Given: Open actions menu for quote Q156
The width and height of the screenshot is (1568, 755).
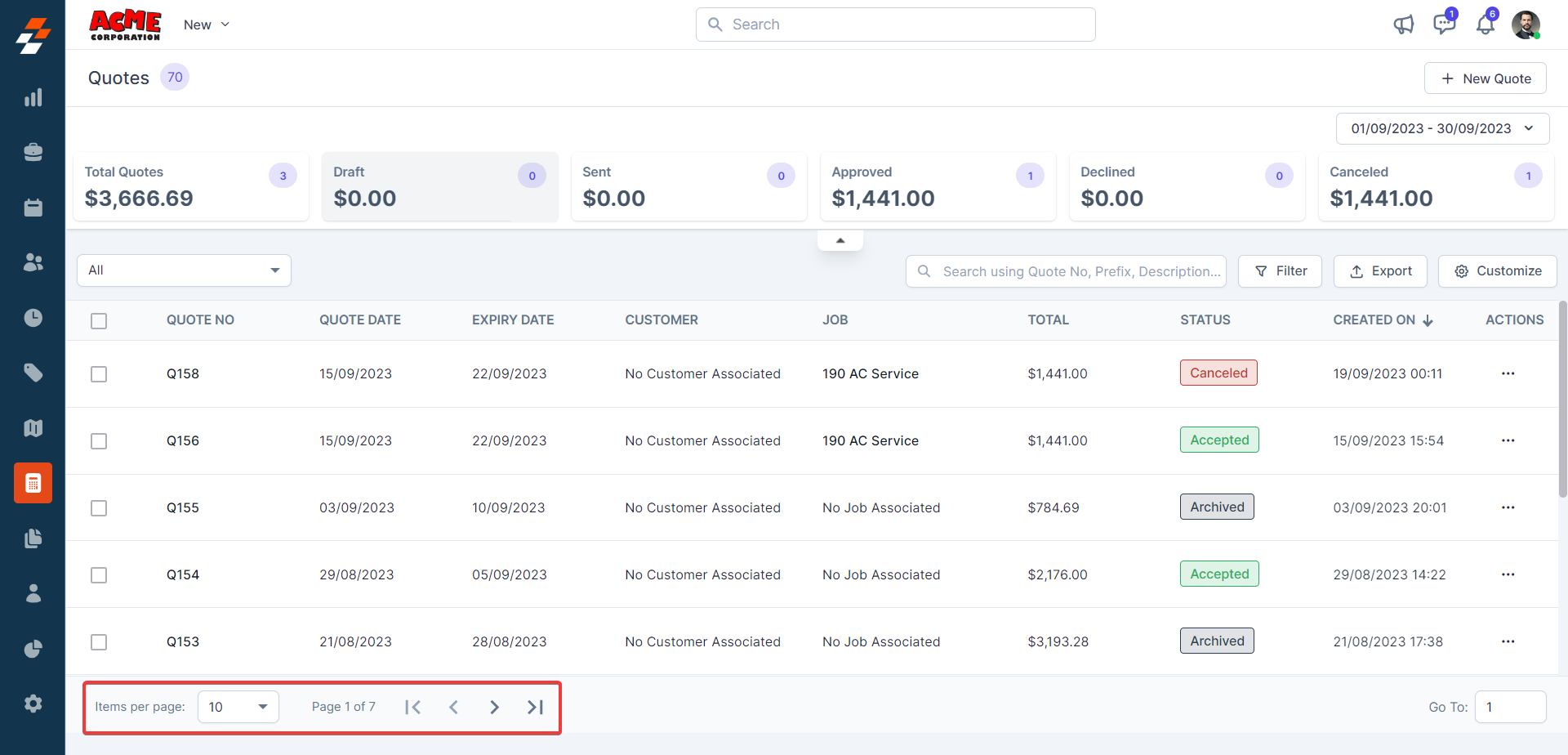Looking at the screenshot, I should [1508, 440].
